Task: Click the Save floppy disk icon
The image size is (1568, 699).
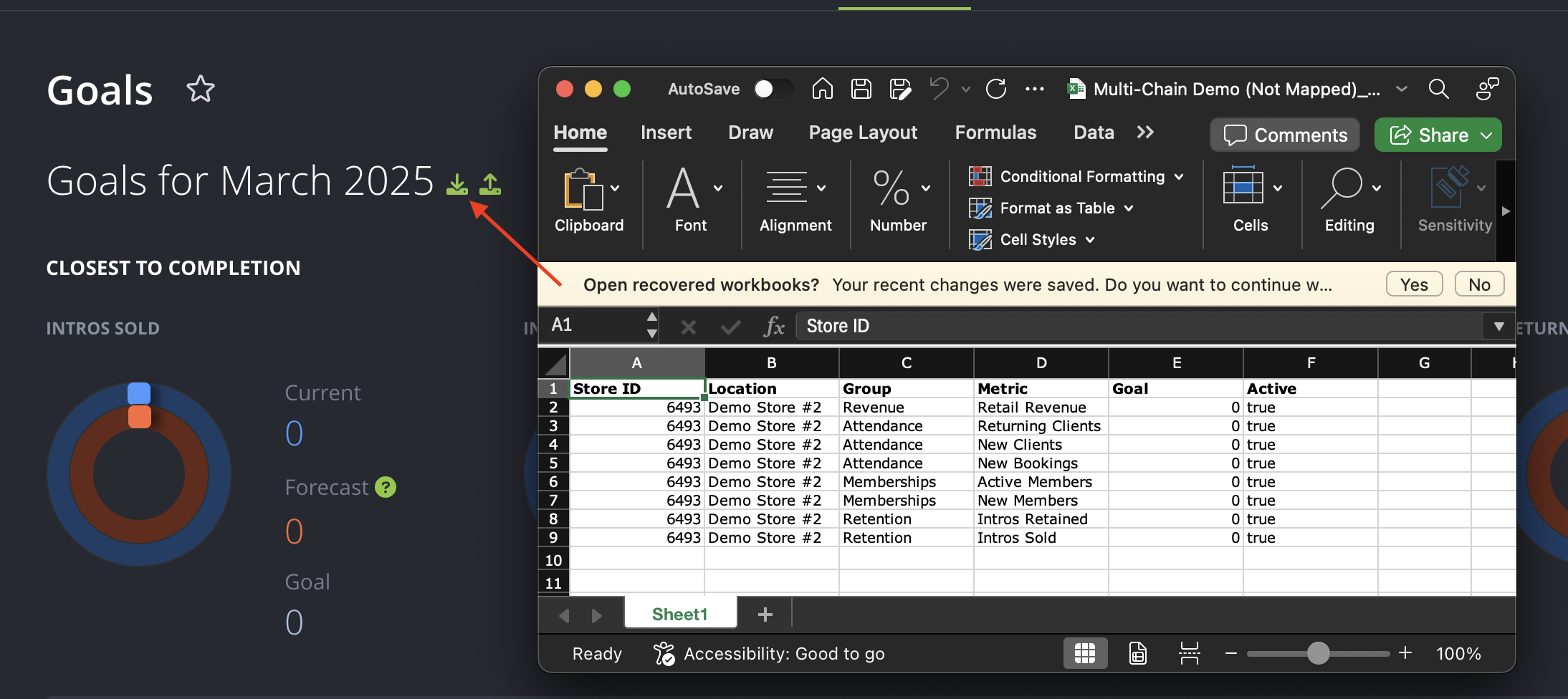Action: [x=861, y=89]
